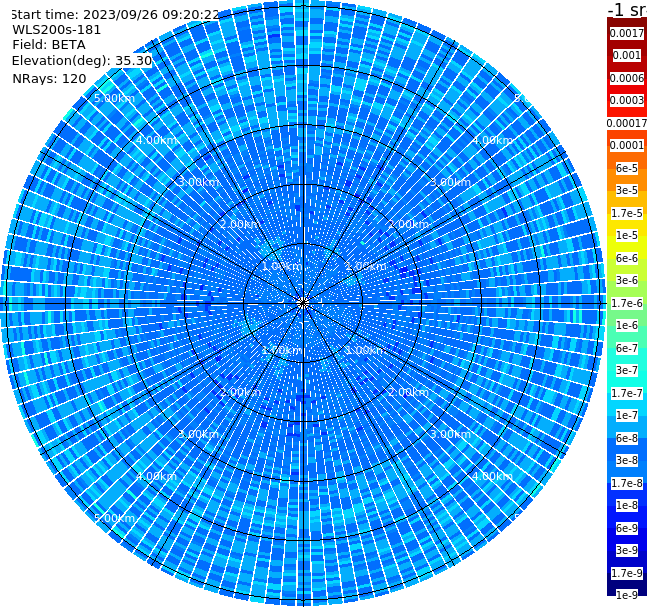Viewport: 647px width, 607px height.
Task: Select the 1e-9 colorbar bottom label
Action: (627, 595)
